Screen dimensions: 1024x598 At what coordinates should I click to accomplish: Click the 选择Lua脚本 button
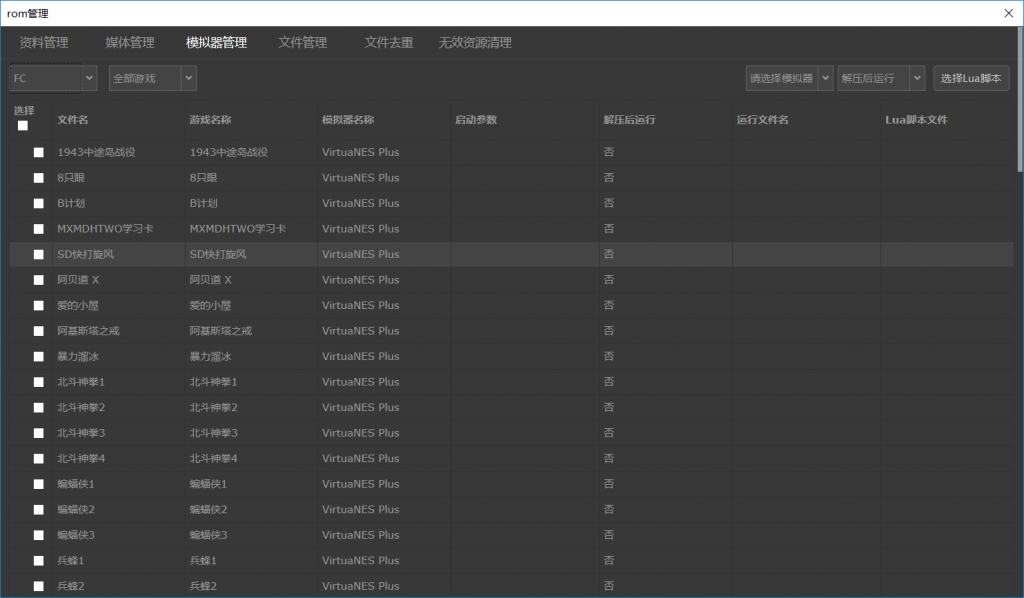click(971, 78)
